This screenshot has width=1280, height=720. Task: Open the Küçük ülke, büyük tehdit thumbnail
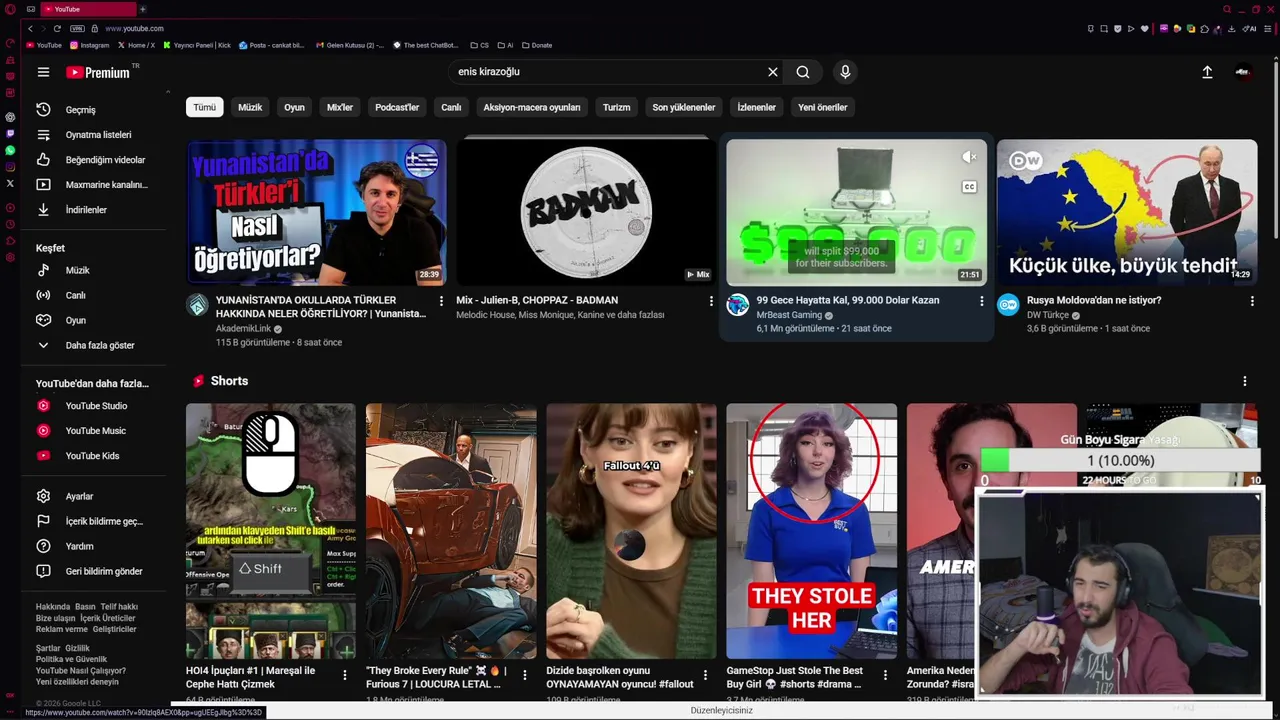pos(1127,212)
